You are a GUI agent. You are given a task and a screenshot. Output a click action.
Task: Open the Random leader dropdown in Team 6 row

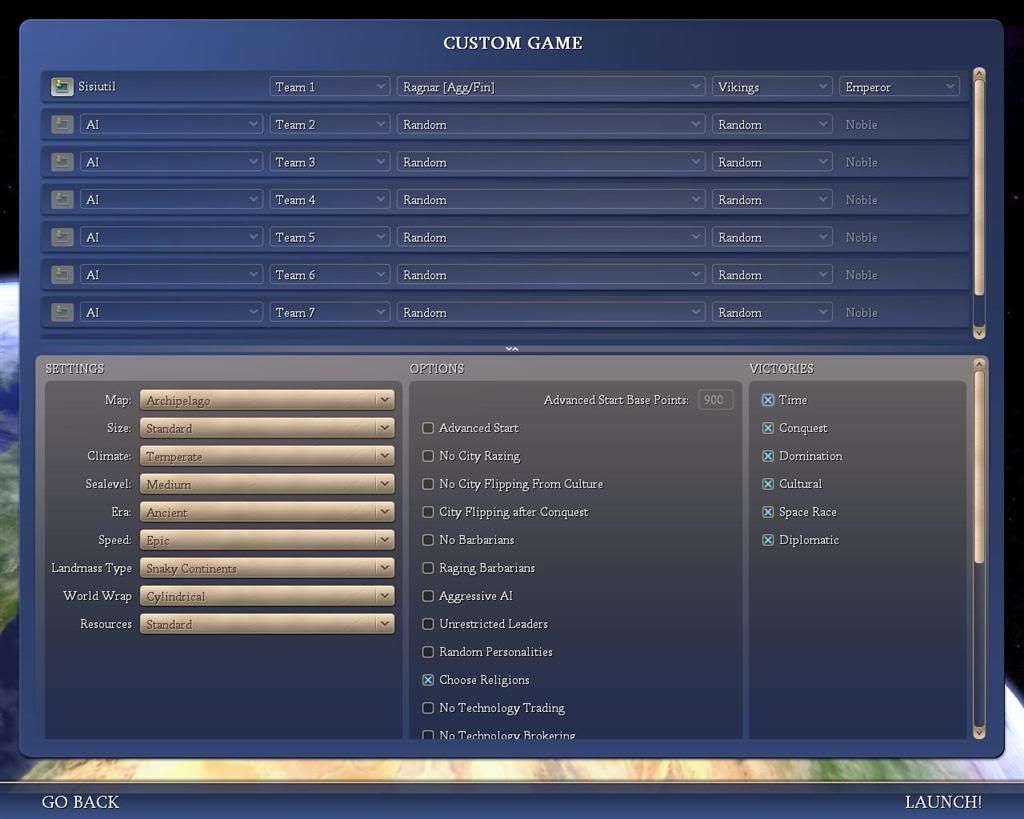point(551,274)
